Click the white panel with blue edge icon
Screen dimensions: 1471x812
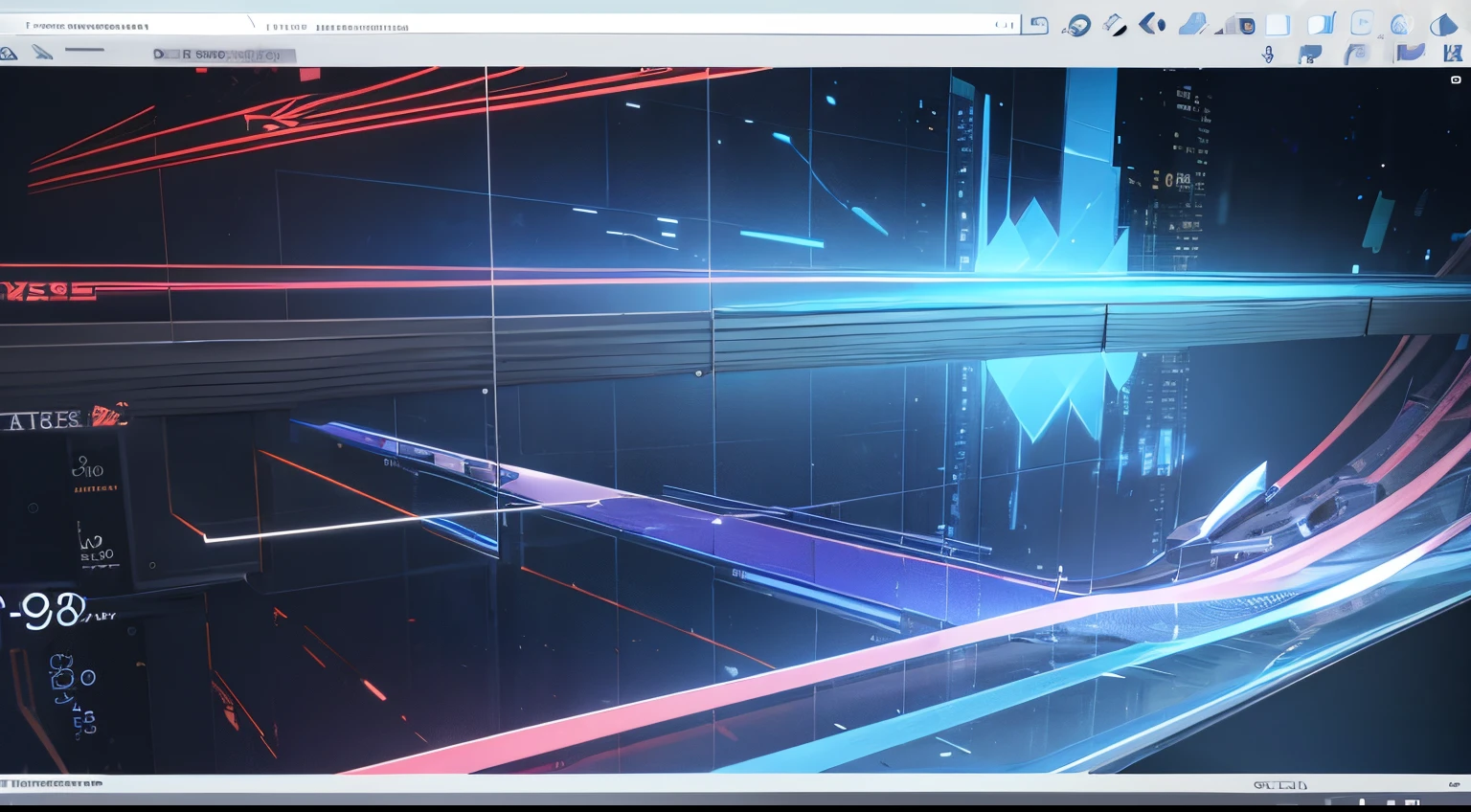pos(1322,25)
